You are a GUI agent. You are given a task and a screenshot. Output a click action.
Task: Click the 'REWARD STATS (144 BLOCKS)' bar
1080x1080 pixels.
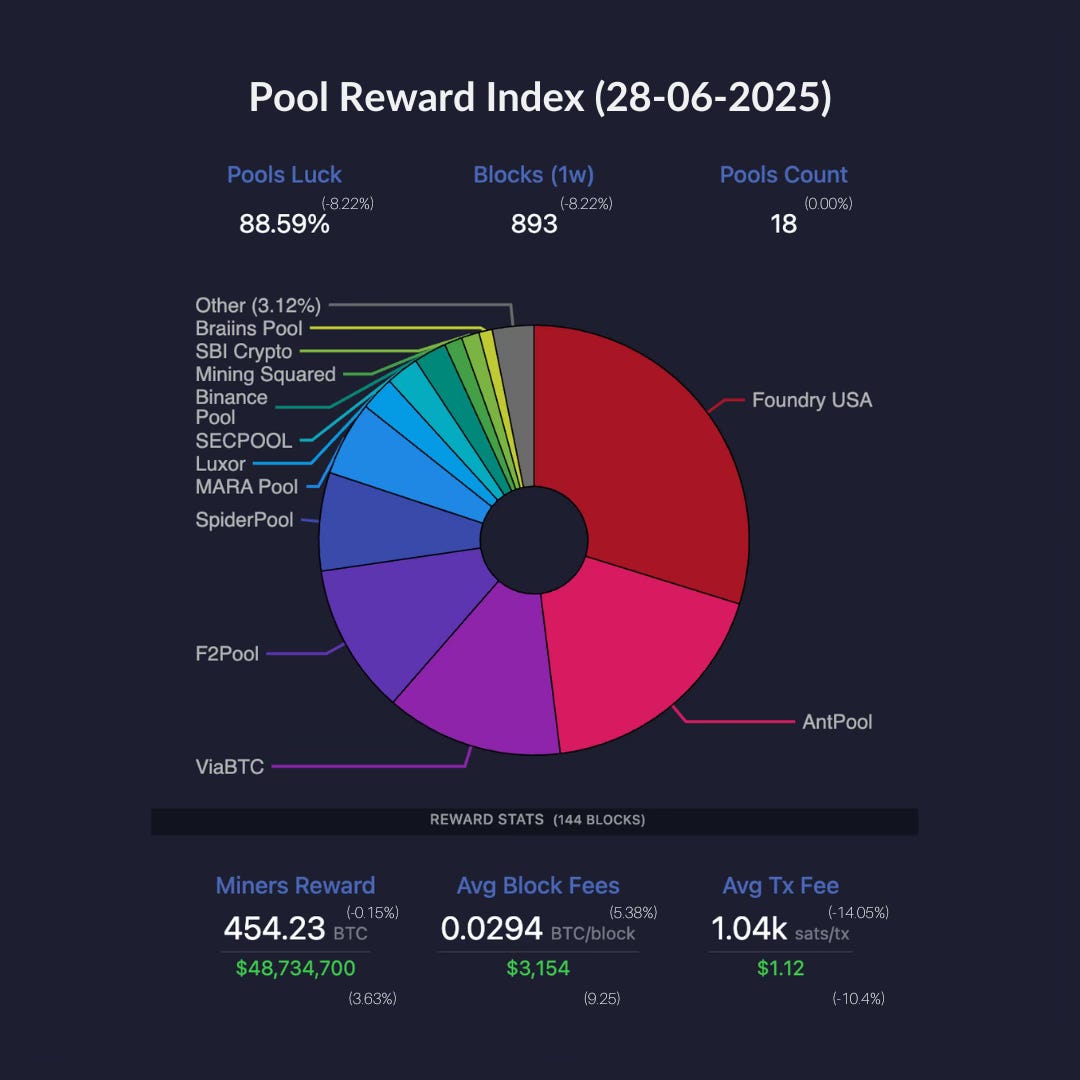click(534, 821)
